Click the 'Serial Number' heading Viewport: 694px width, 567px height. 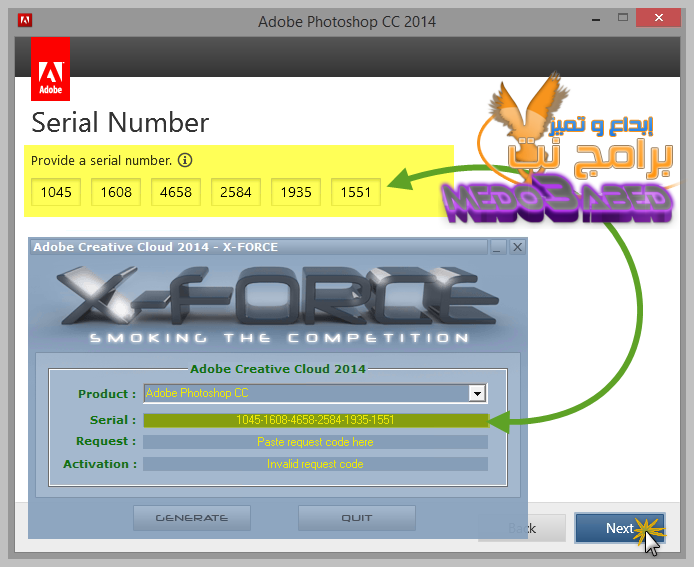pos(120,123)
